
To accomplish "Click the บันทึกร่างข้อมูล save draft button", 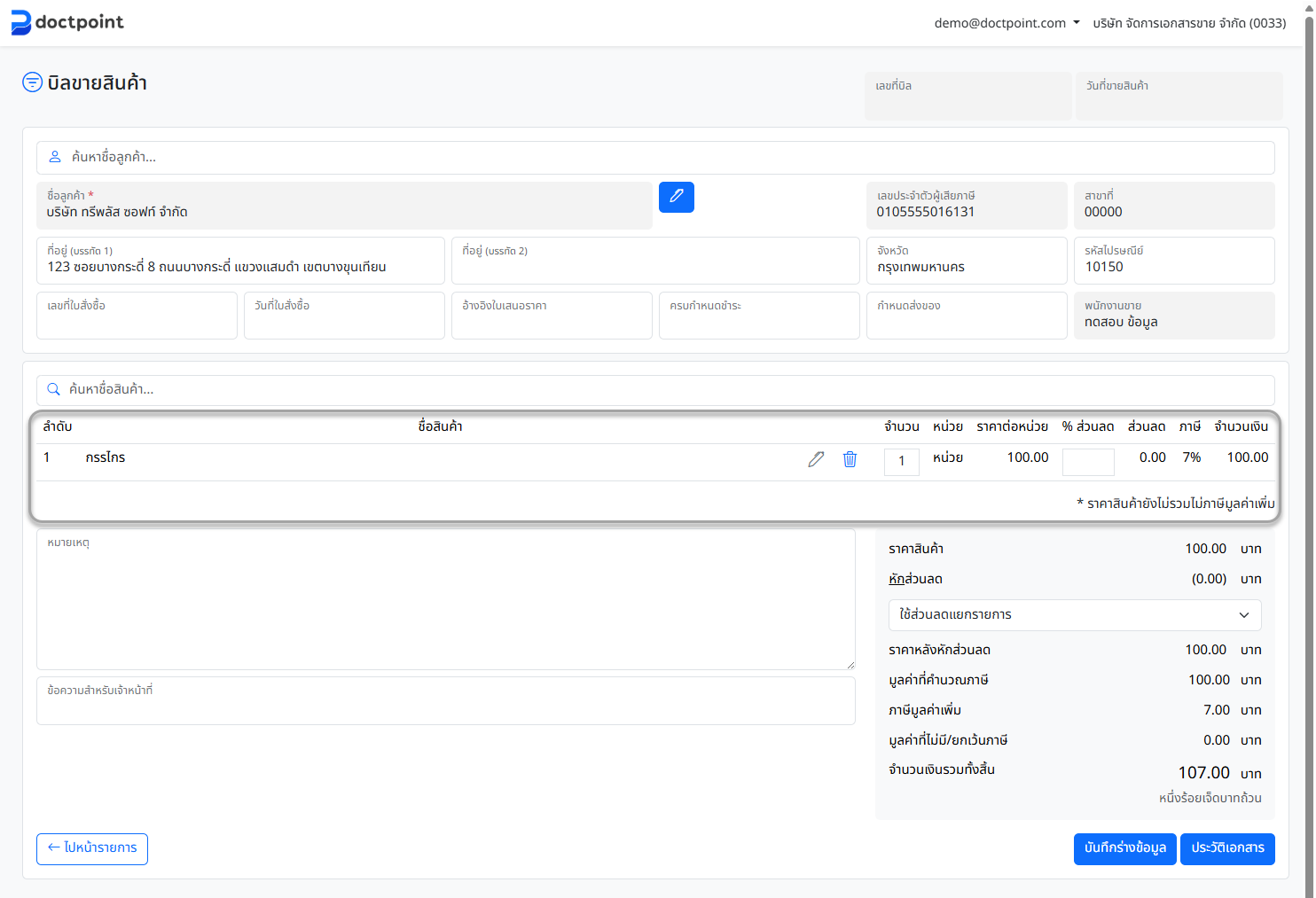I will (1124, 848).
